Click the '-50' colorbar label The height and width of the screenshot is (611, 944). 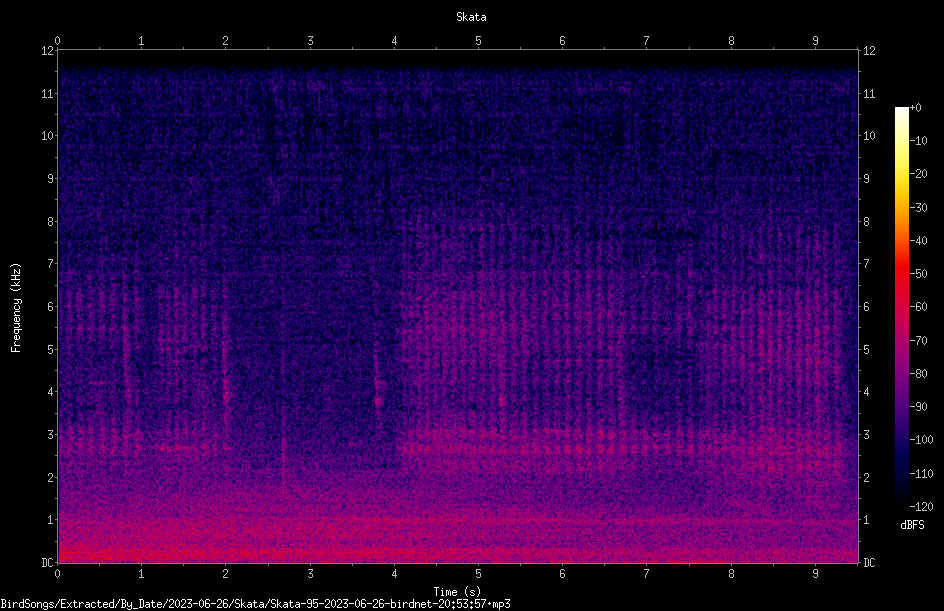click(x=918, y=274)
